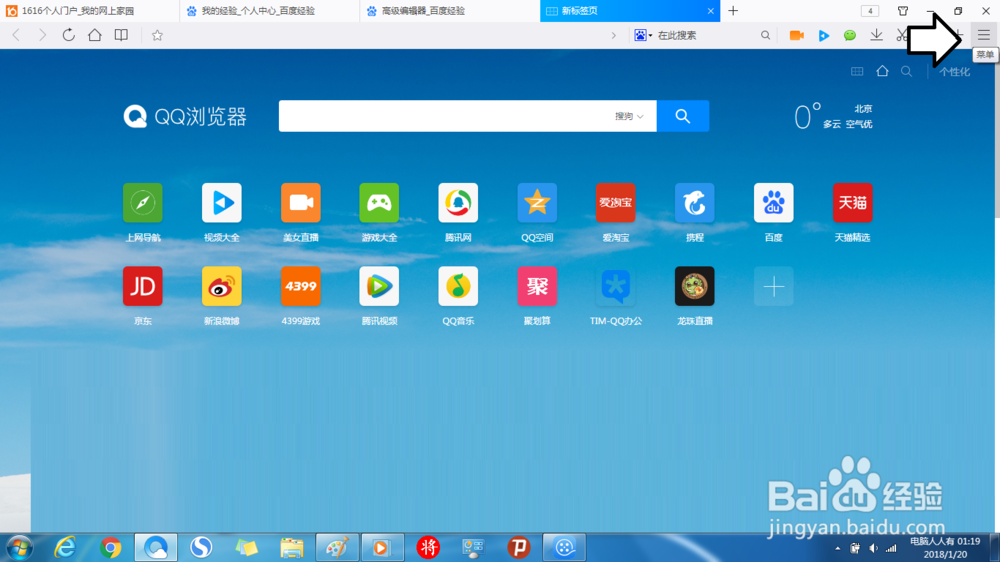Click the browser forward arrow

pyautogui.click(x=42, y=35)
